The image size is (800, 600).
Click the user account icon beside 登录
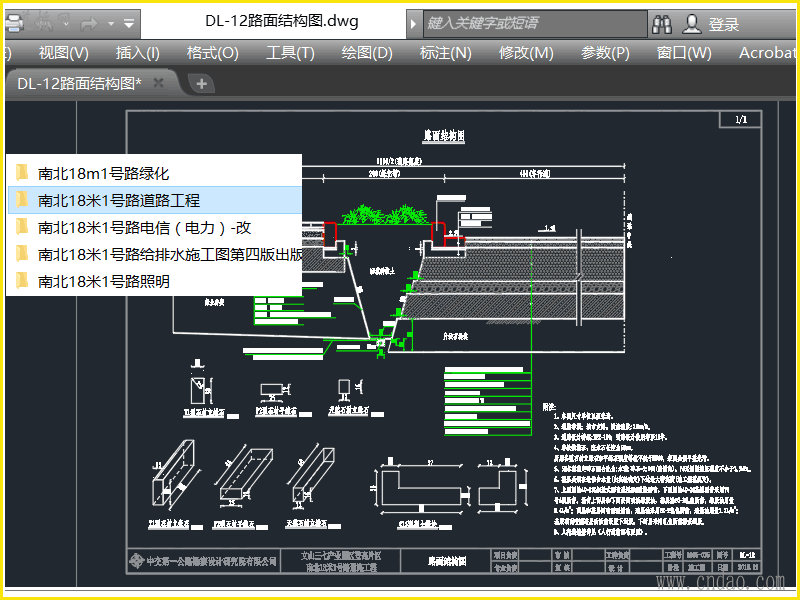[x=691, y=23]
